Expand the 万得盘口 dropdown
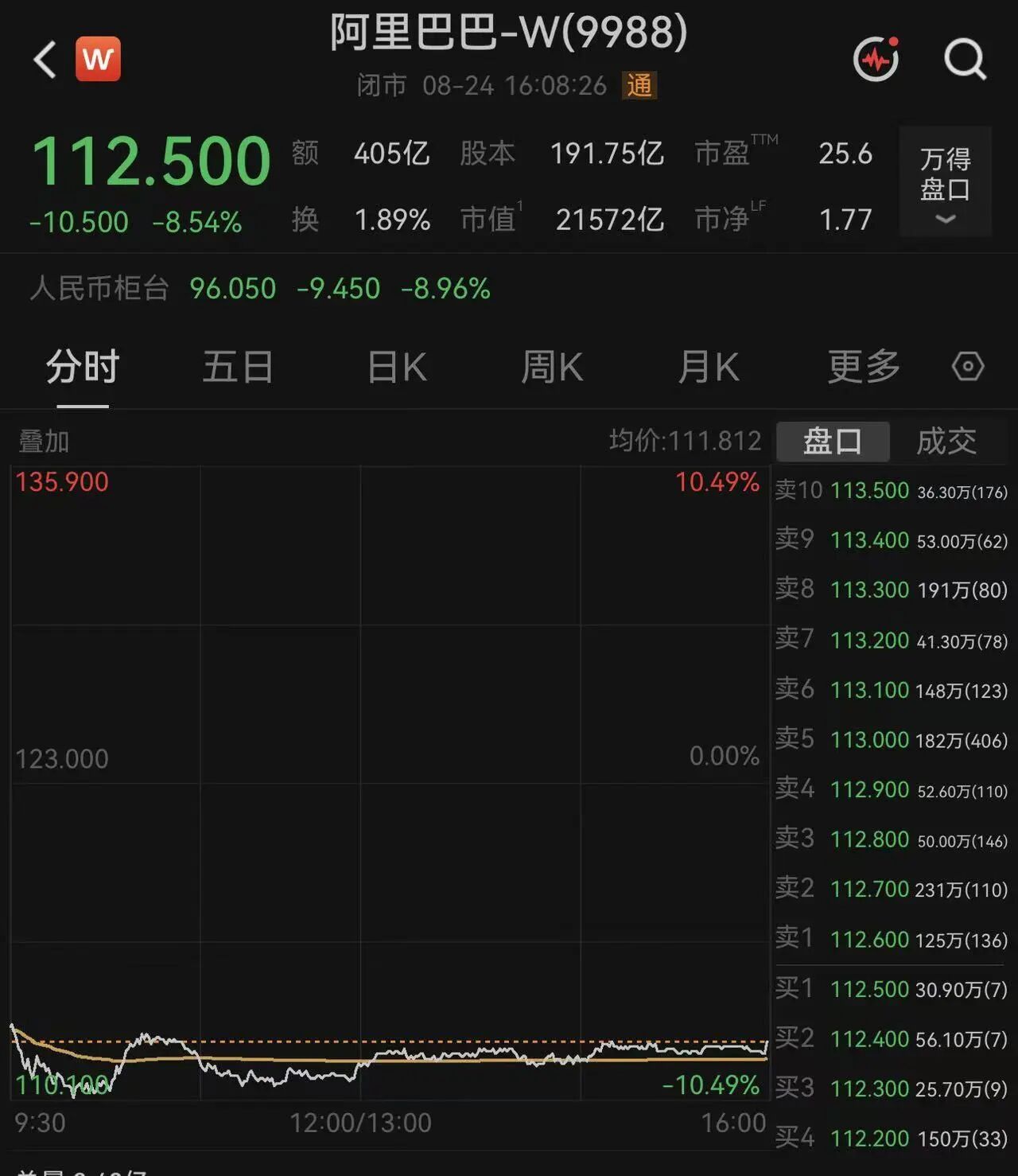 946,181
